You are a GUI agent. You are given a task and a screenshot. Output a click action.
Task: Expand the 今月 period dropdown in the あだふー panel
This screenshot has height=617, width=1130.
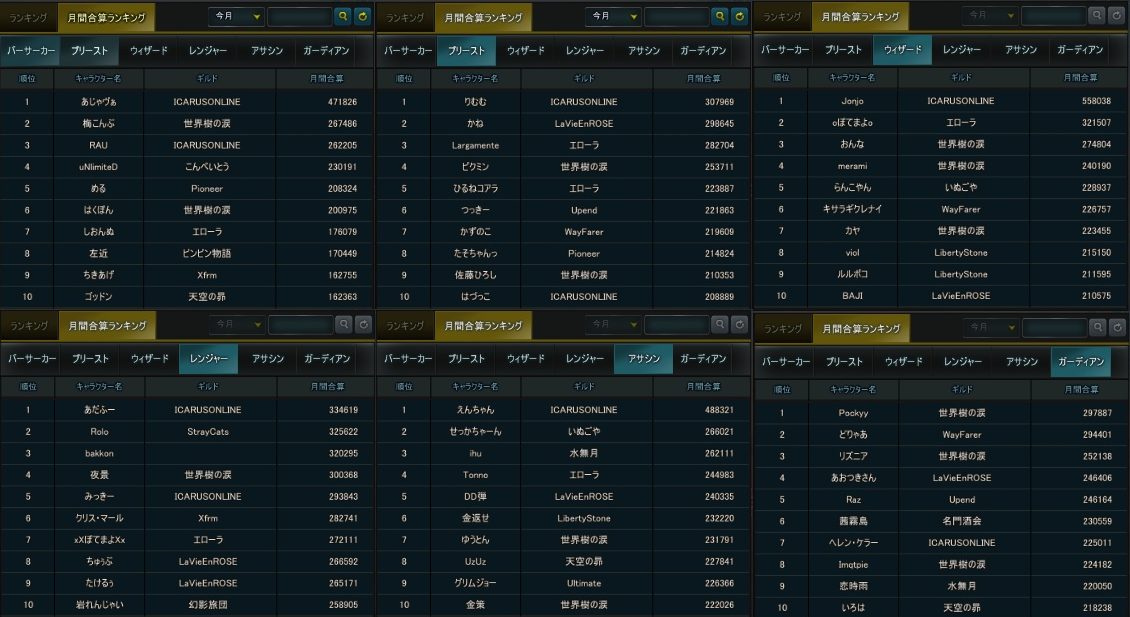point(238,324)
